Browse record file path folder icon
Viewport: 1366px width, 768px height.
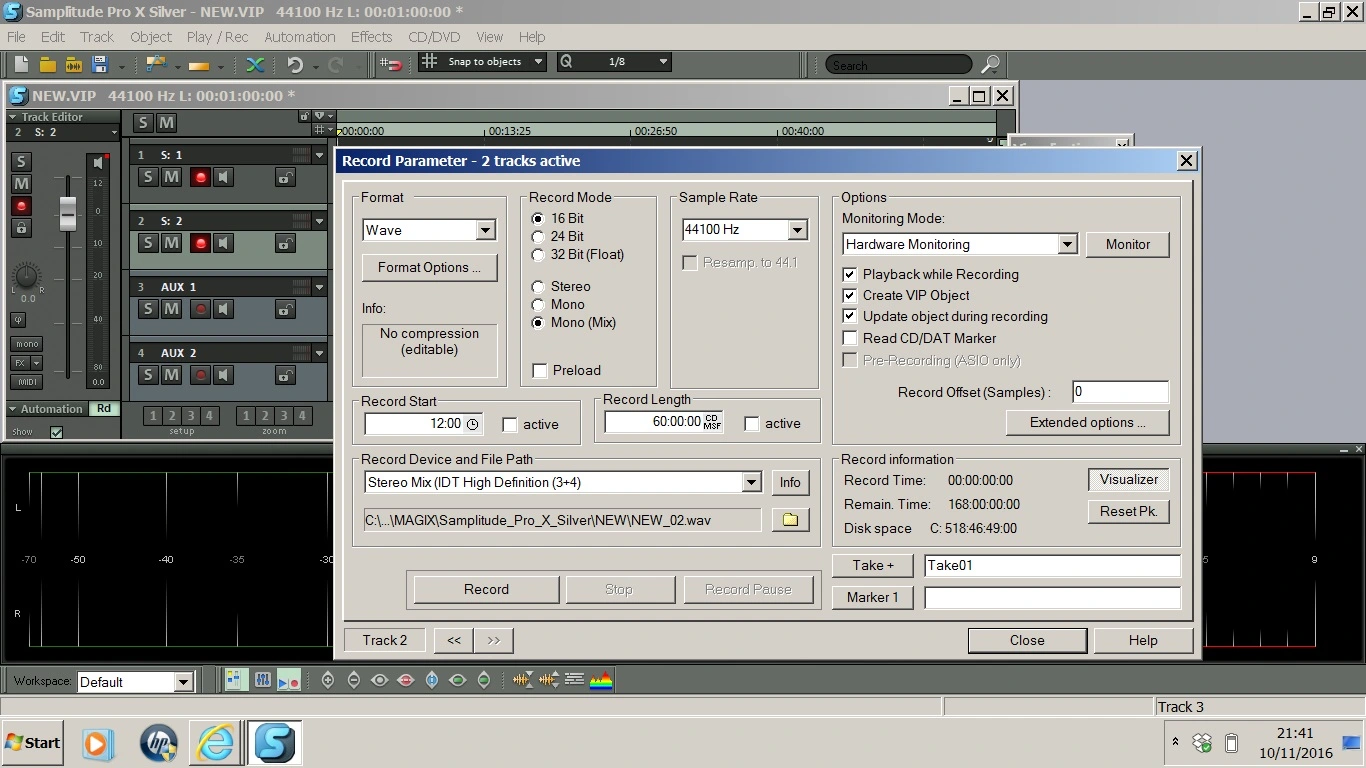point(790,520)
